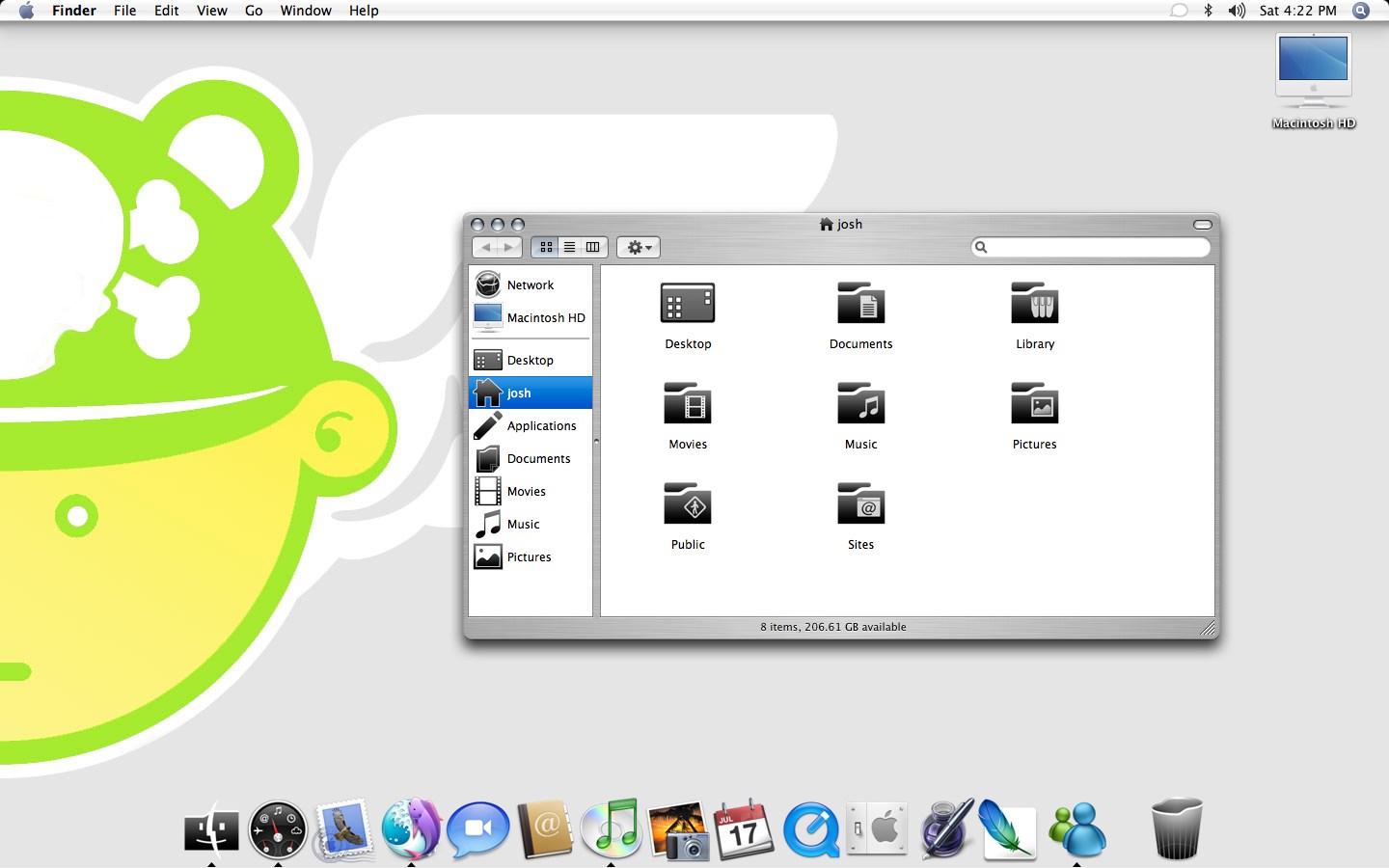Open Spotlight search in menu bar
This screenshot has width=1389, height=868.
coord(1361,11)
